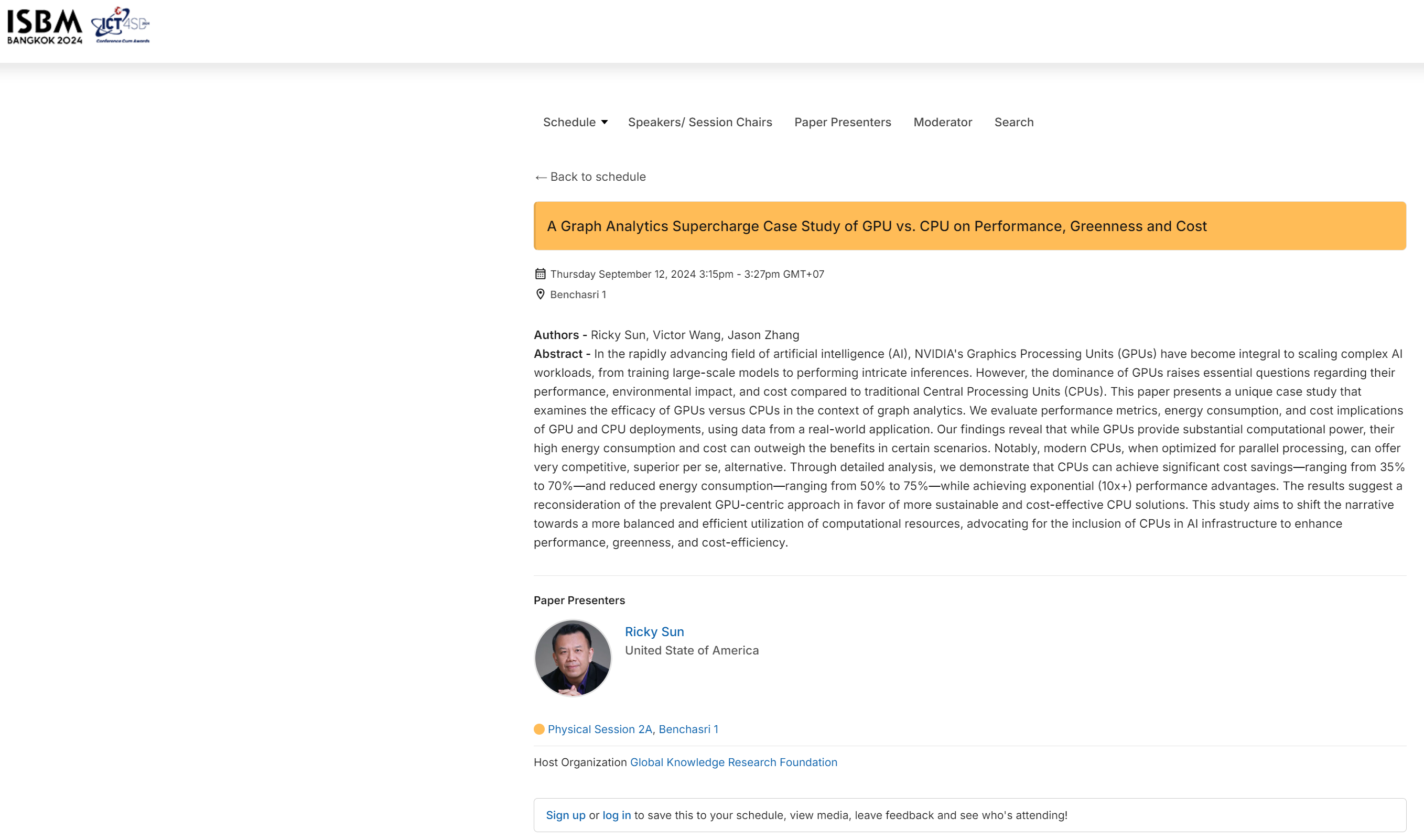Screen dimensions: 1424x840
Task: Go to Speakers/ Session Chairs page
Action: point(700,122)
